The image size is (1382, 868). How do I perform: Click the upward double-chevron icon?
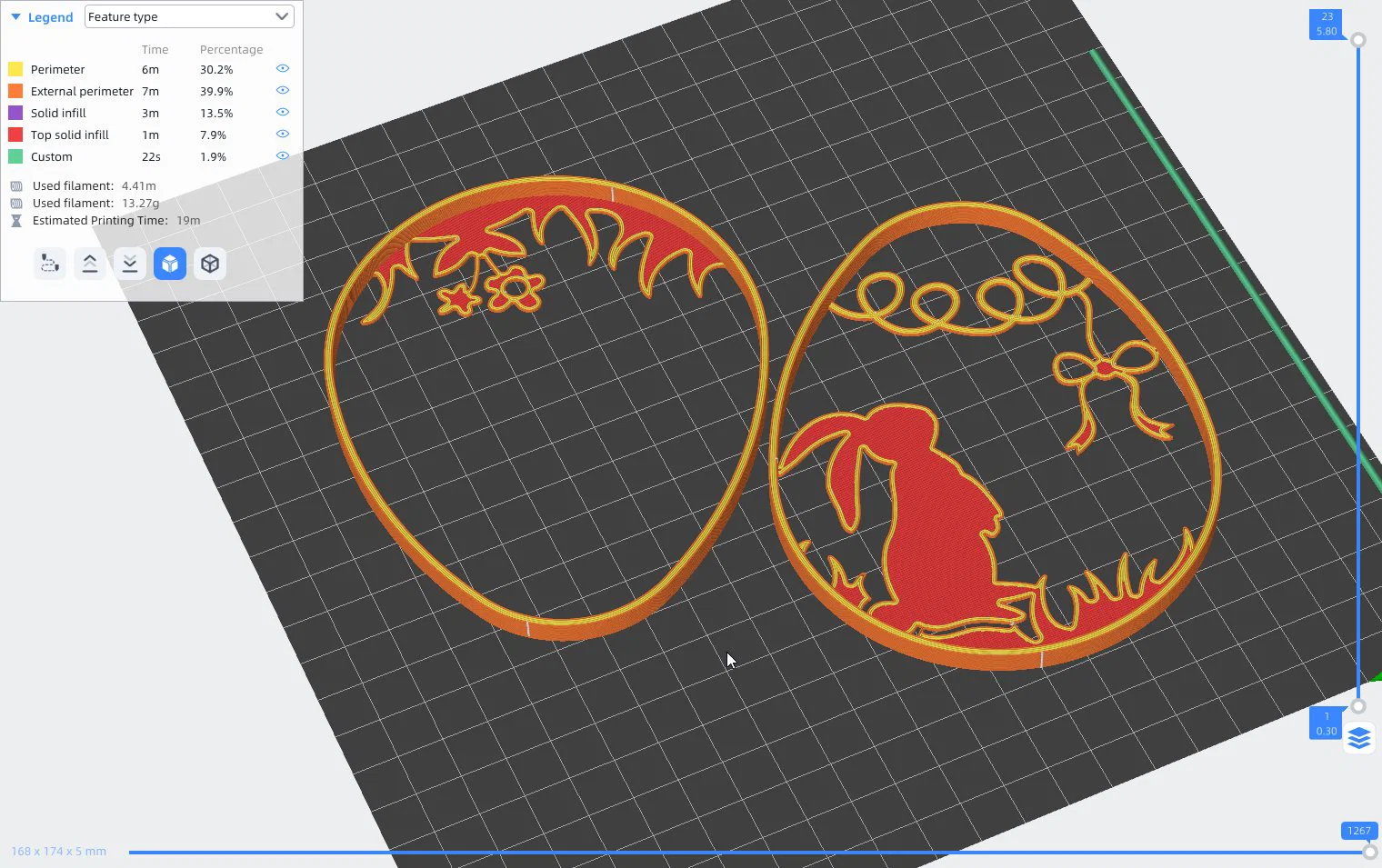[x=90, y=264]
